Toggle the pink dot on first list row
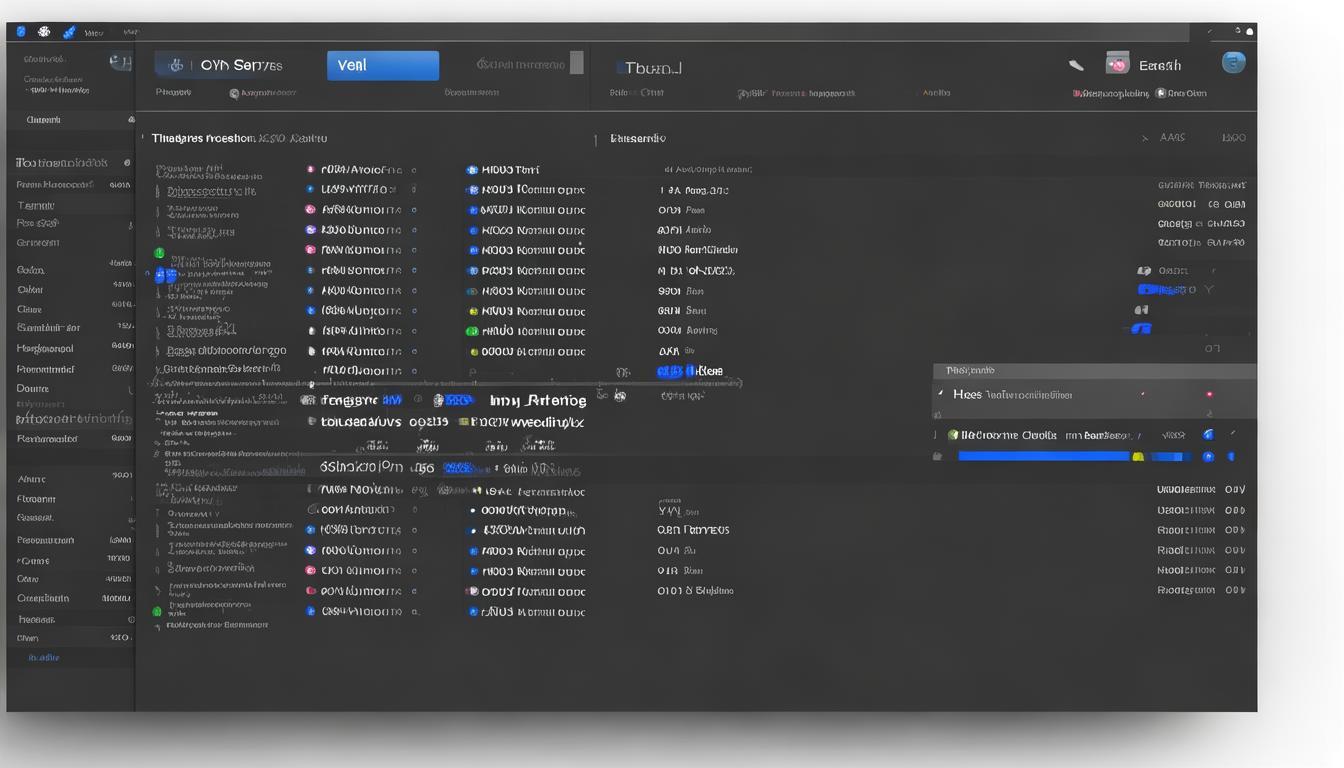Image resolution: width=1344 pixels, height=768 pixels. tap(310, 170)
